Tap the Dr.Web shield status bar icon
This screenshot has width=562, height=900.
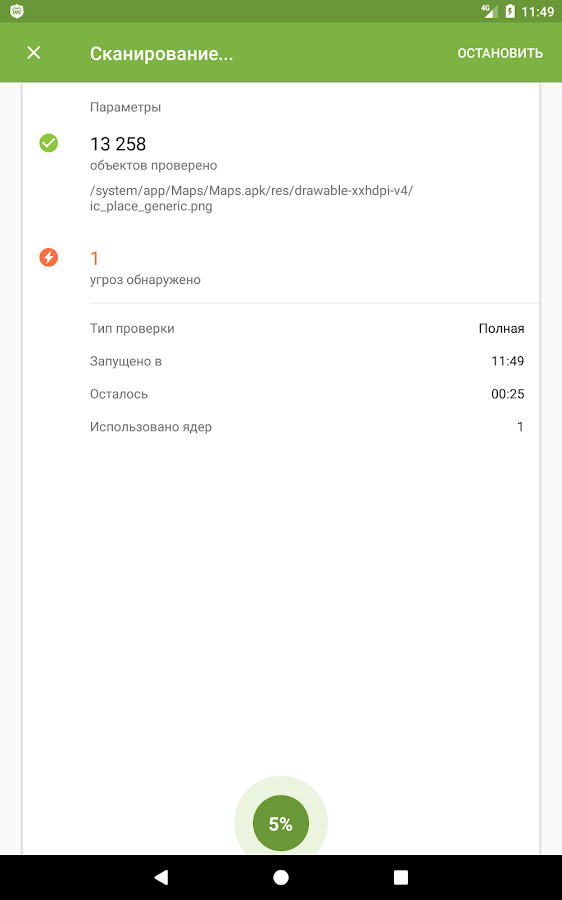[x=17, y=11]
